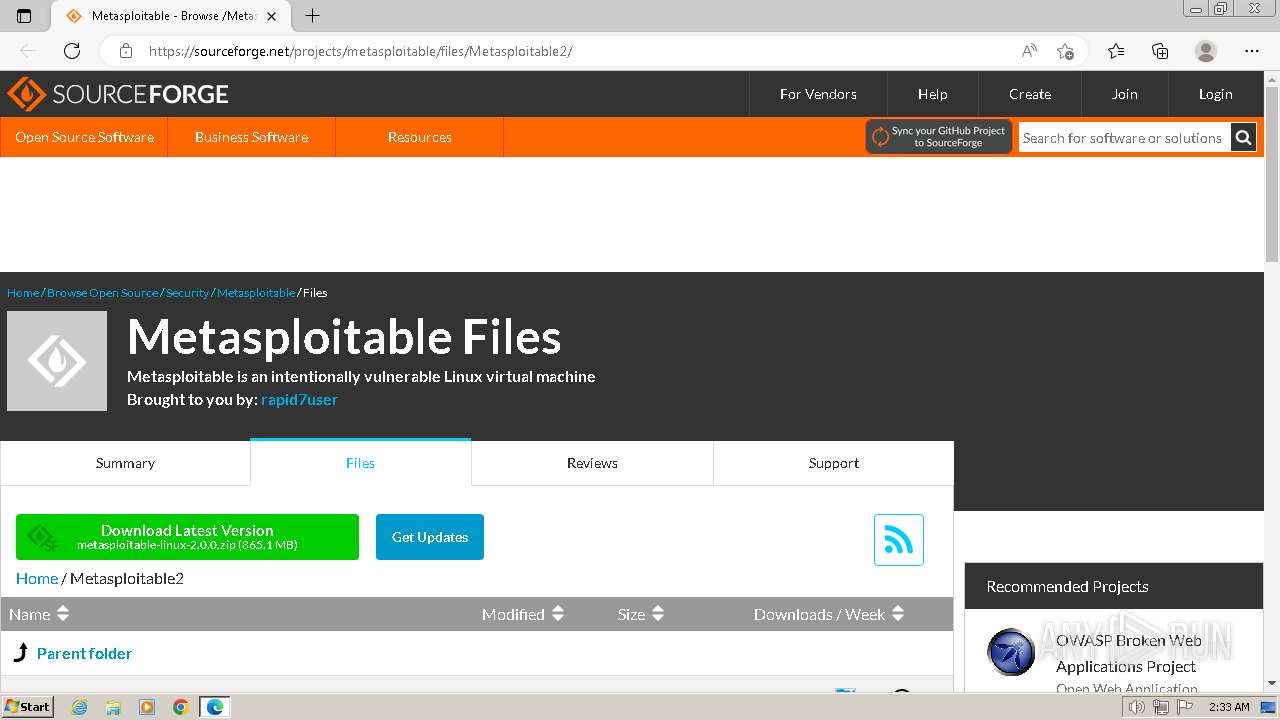1280x720 pixels.
Task: Click the browser profile avatar icon
Action: 1206,51
